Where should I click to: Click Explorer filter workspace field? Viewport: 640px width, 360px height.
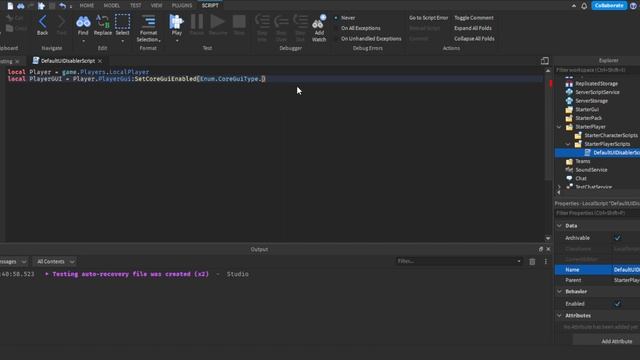(597, 70)
